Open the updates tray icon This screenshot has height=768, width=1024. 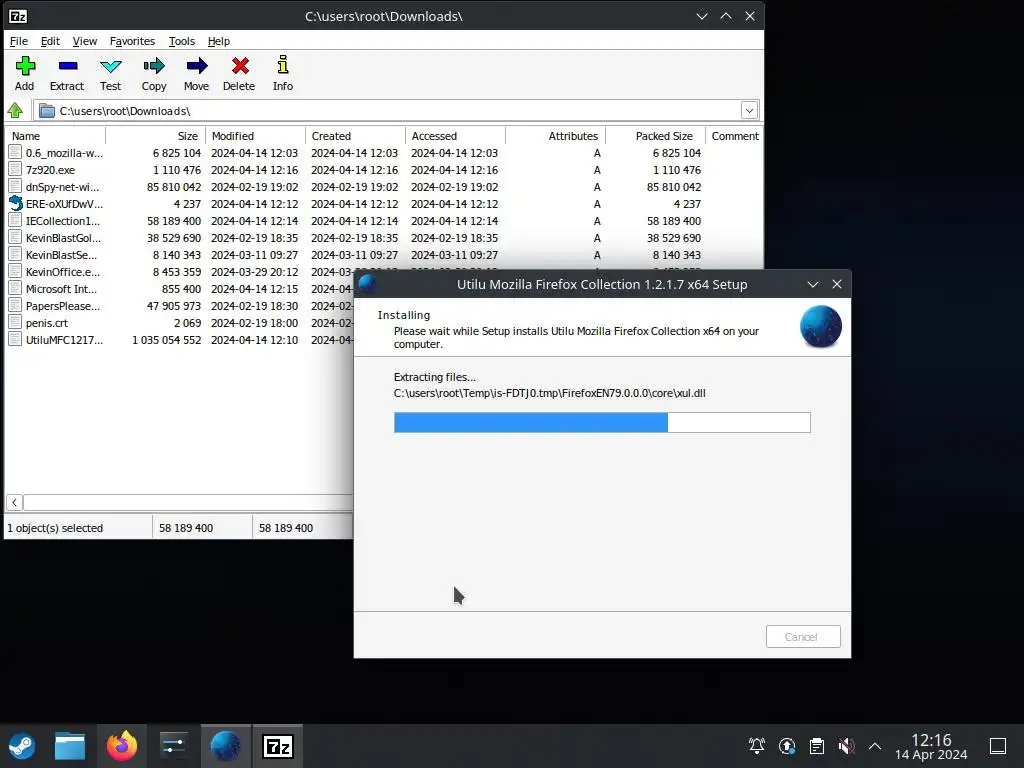pyautogui.click(x=787, y=746)
